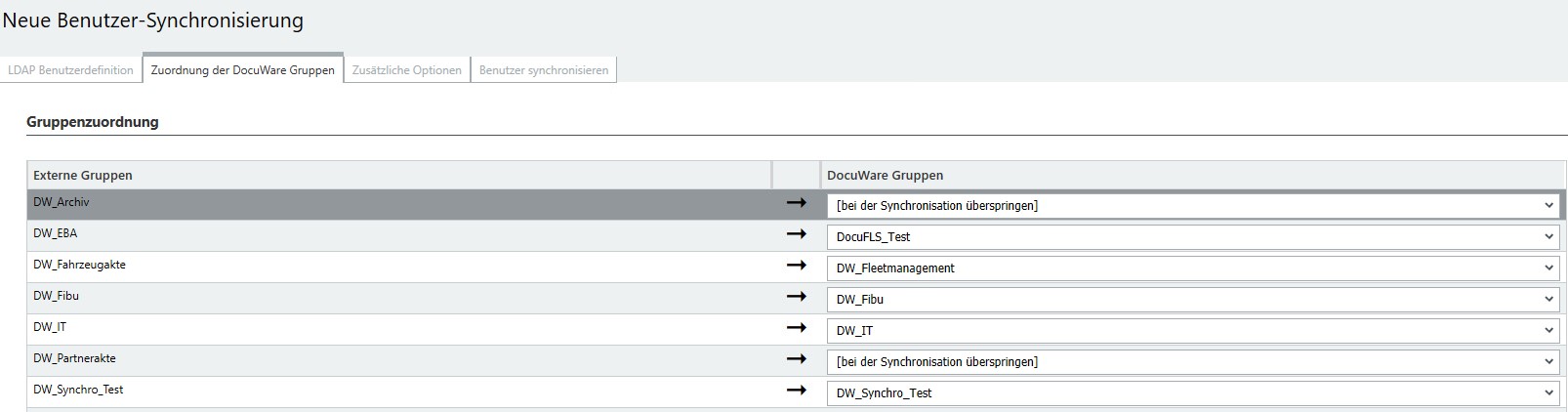Expand the DW_Synchro_Test DocuWare group dropdown
Image resolution: width=1568 pixels, height=412 pixels.
pos(1192,393)
